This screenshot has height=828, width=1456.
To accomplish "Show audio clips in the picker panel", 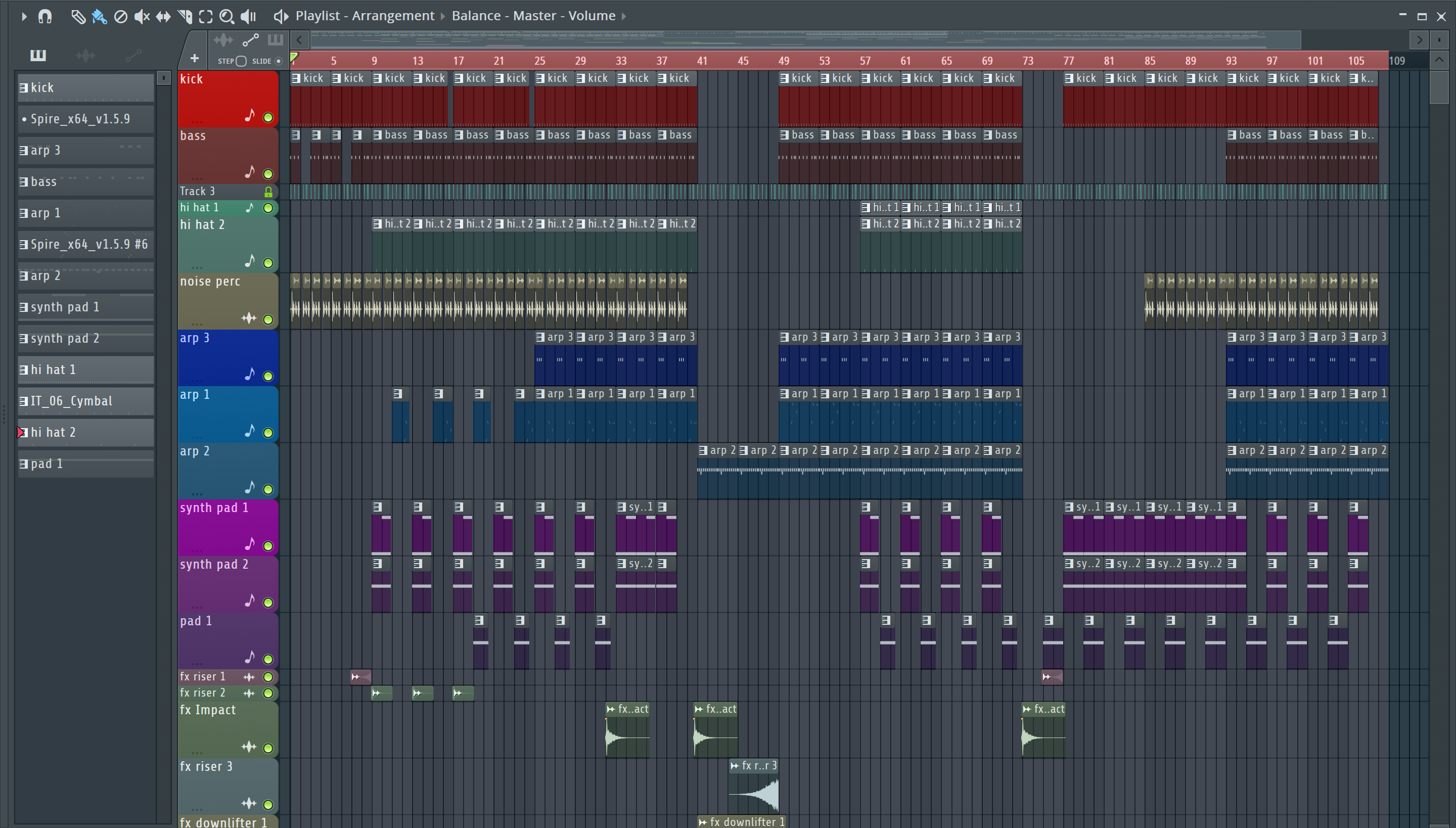I will pos(85,55).
